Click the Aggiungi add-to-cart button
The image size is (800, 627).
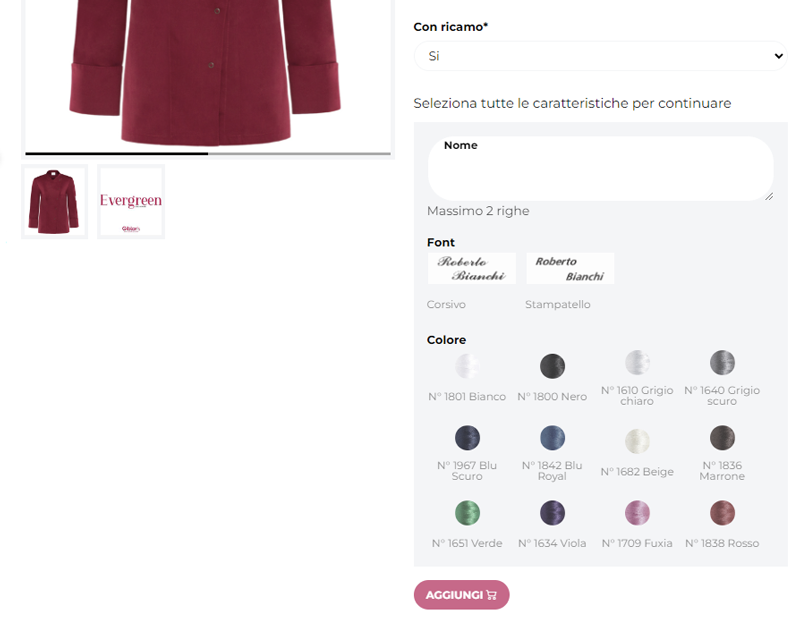pos(461,595)
